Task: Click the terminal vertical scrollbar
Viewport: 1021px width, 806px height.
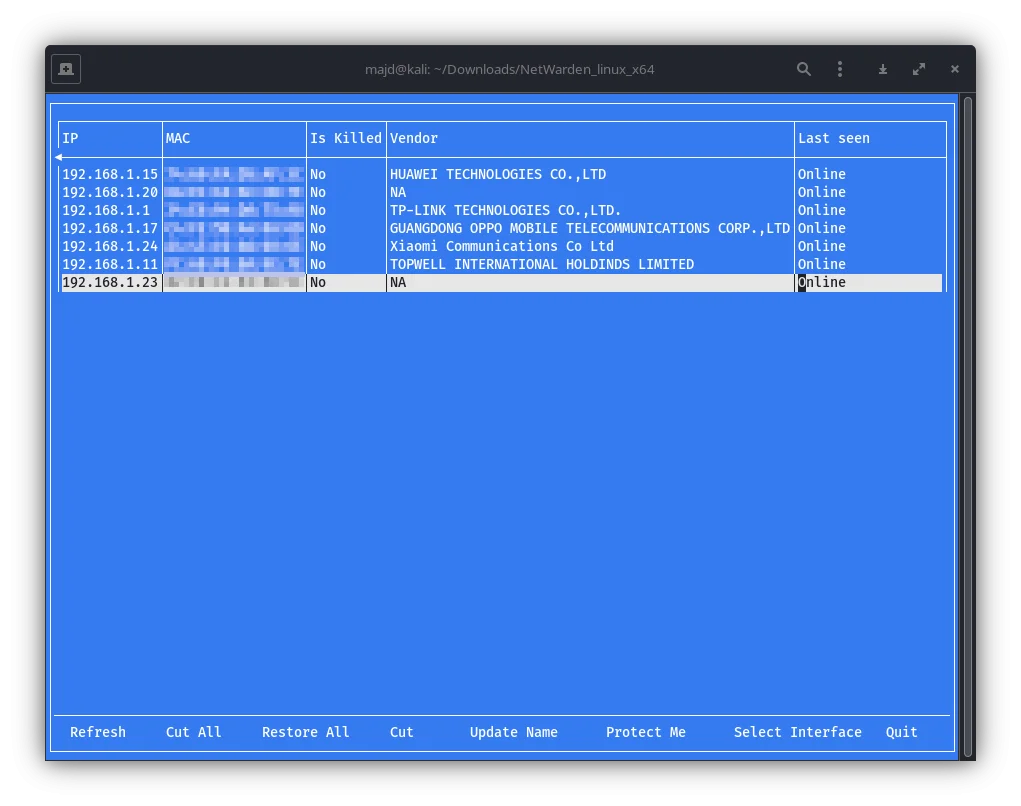Action: [x=968, y=427]
